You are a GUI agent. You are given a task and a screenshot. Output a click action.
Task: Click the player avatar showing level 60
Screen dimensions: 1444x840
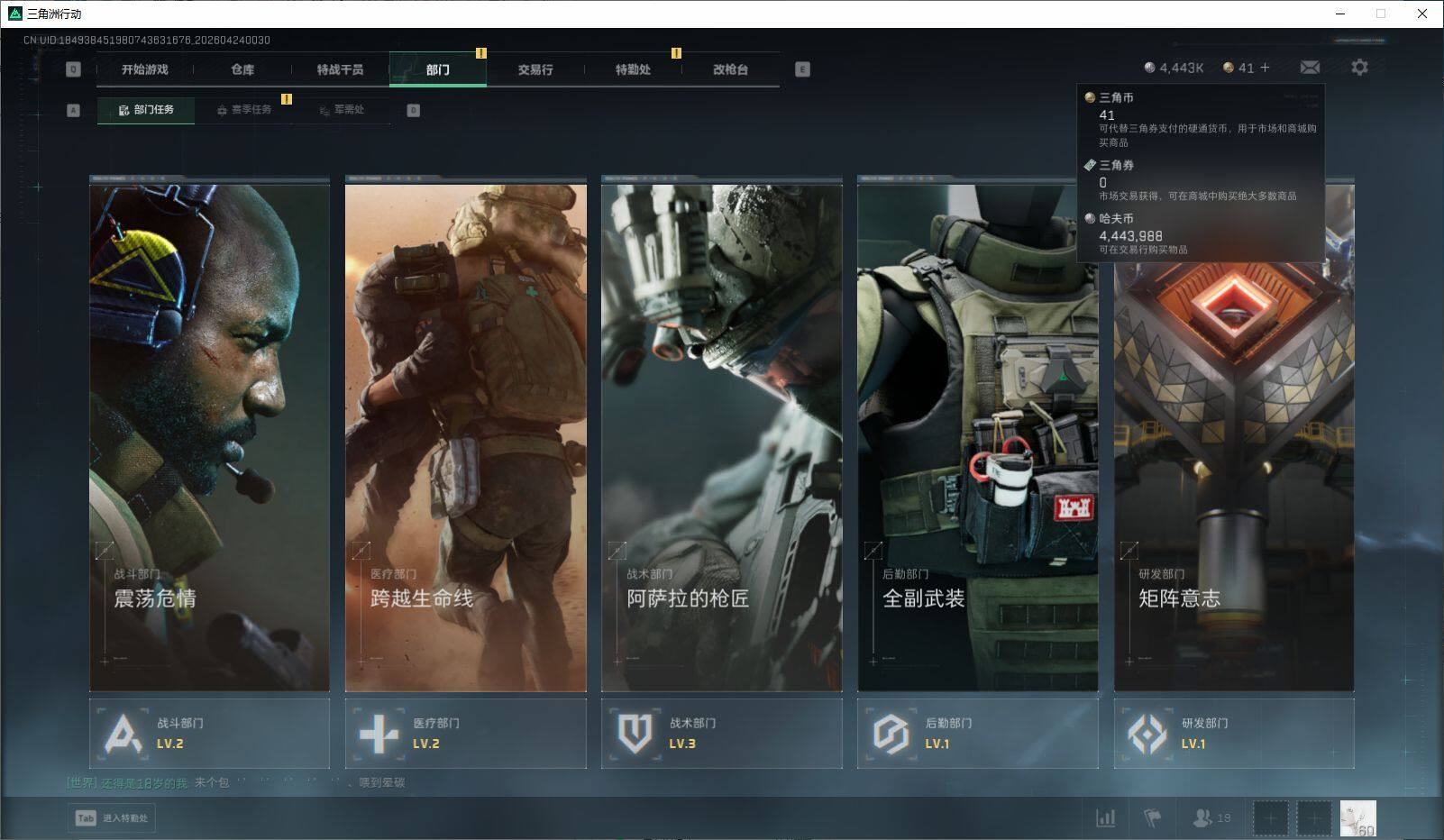pos(1357,818)
